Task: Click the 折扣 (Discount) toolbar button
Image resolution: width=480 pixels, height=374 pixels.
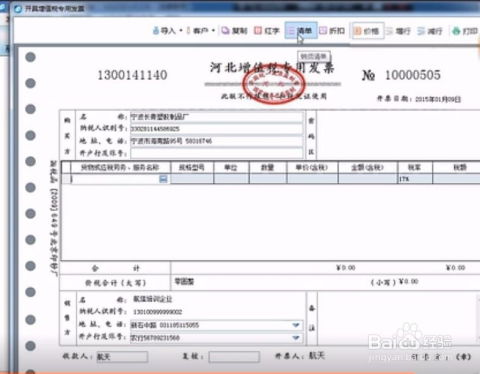Action: pyautogui.click(x=332, y=31)
